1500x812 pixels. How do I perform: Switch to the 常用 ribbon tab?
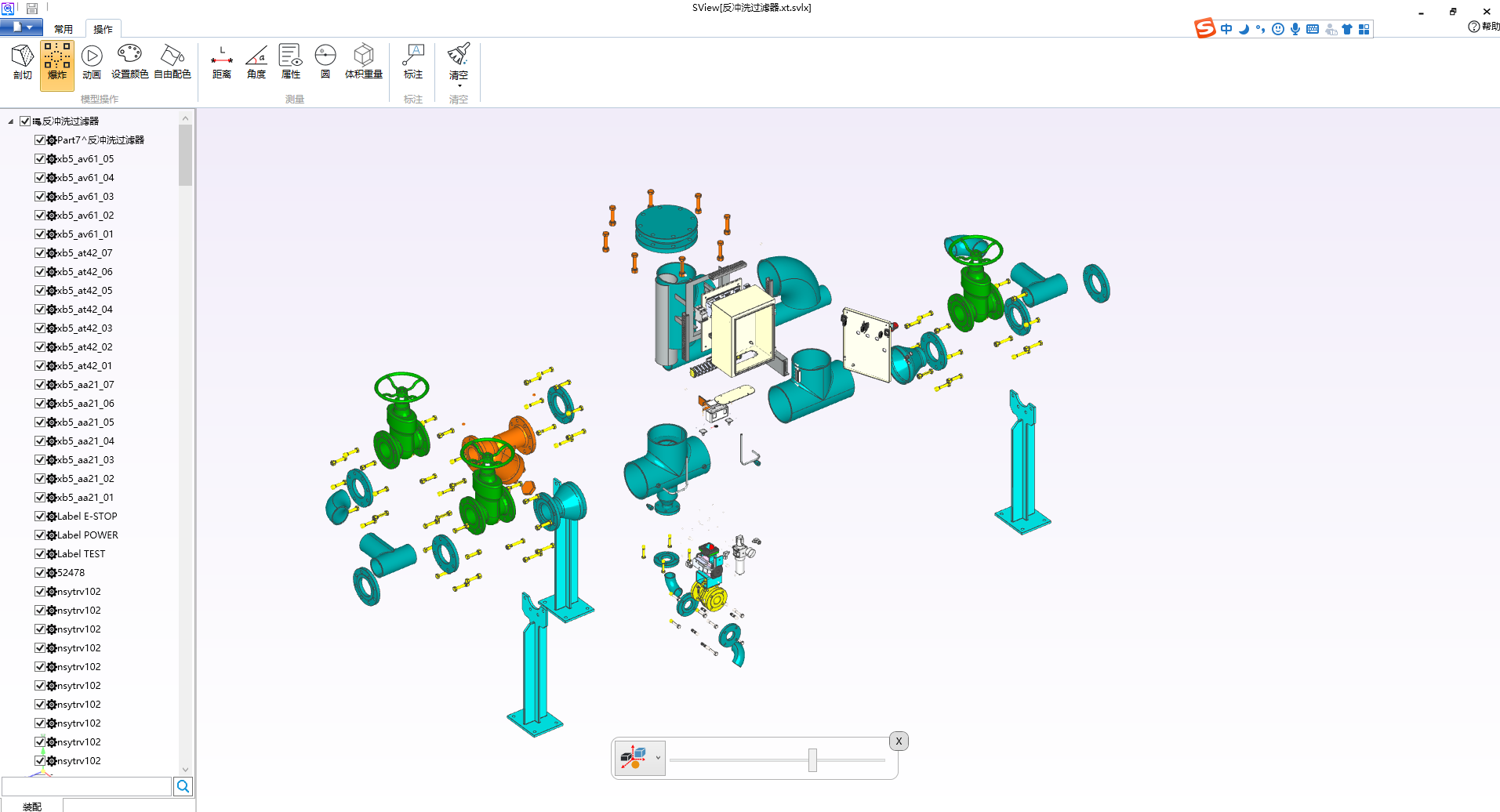pyautogui.click(x=64, y=29)
